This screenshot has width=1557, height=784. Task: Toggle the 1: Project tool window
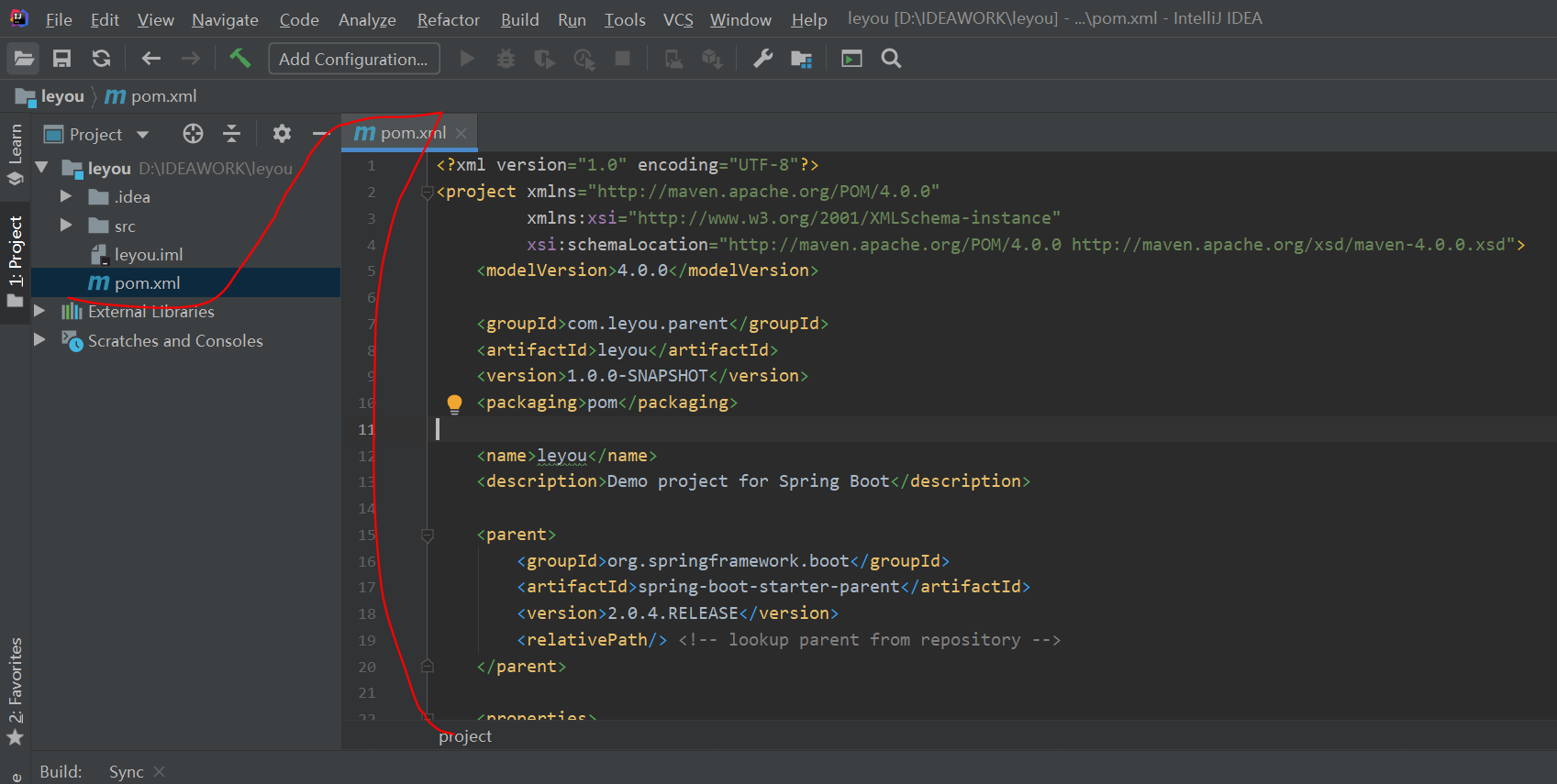tap(16, 261)
